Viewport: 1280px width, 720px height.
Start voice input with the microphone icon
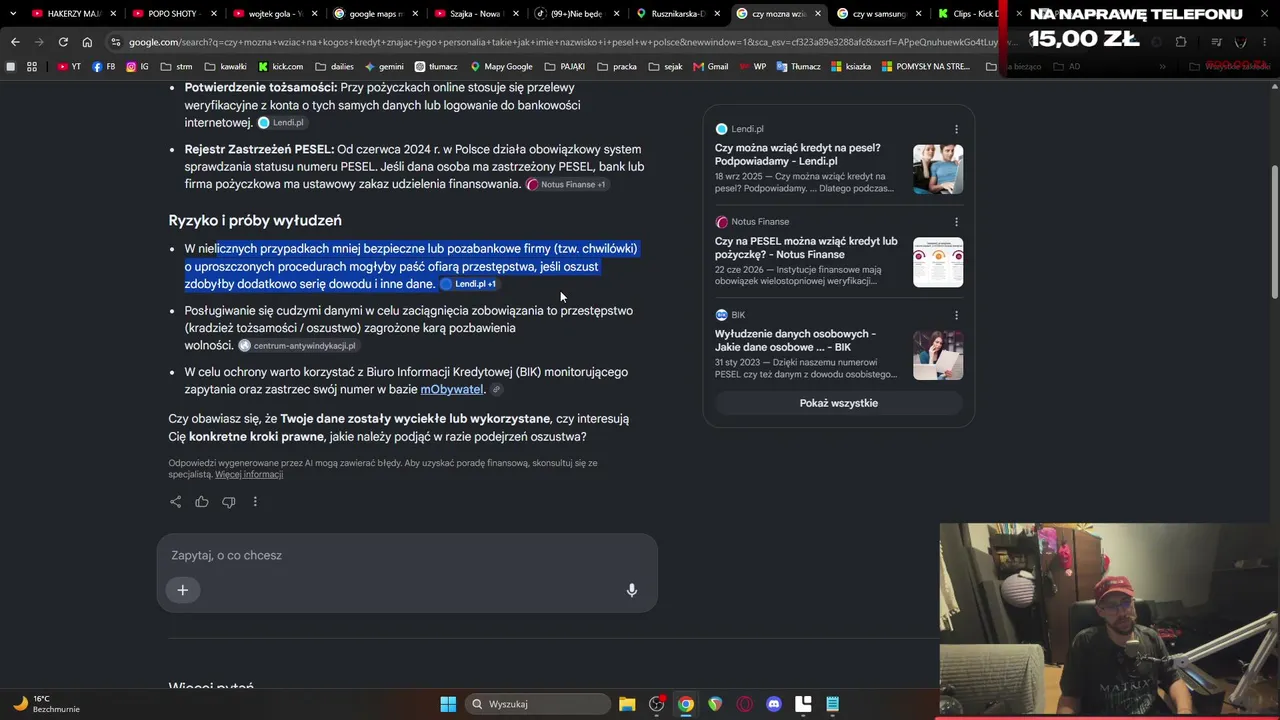pos(632,590)
